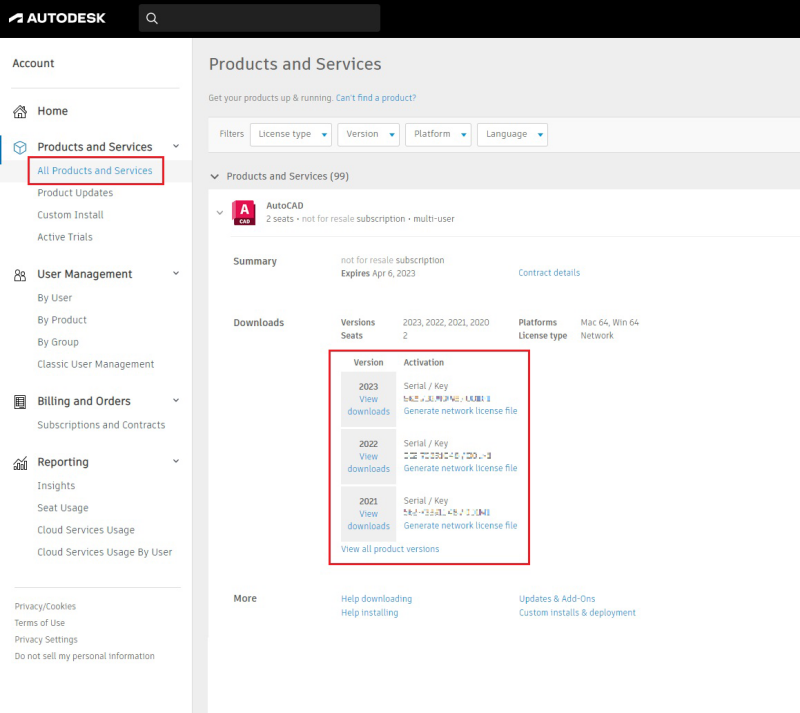Image resolution: width=800 pixels, height=713 pixels.
Task: Open Help downloading link
Action: tap(377, 599)
